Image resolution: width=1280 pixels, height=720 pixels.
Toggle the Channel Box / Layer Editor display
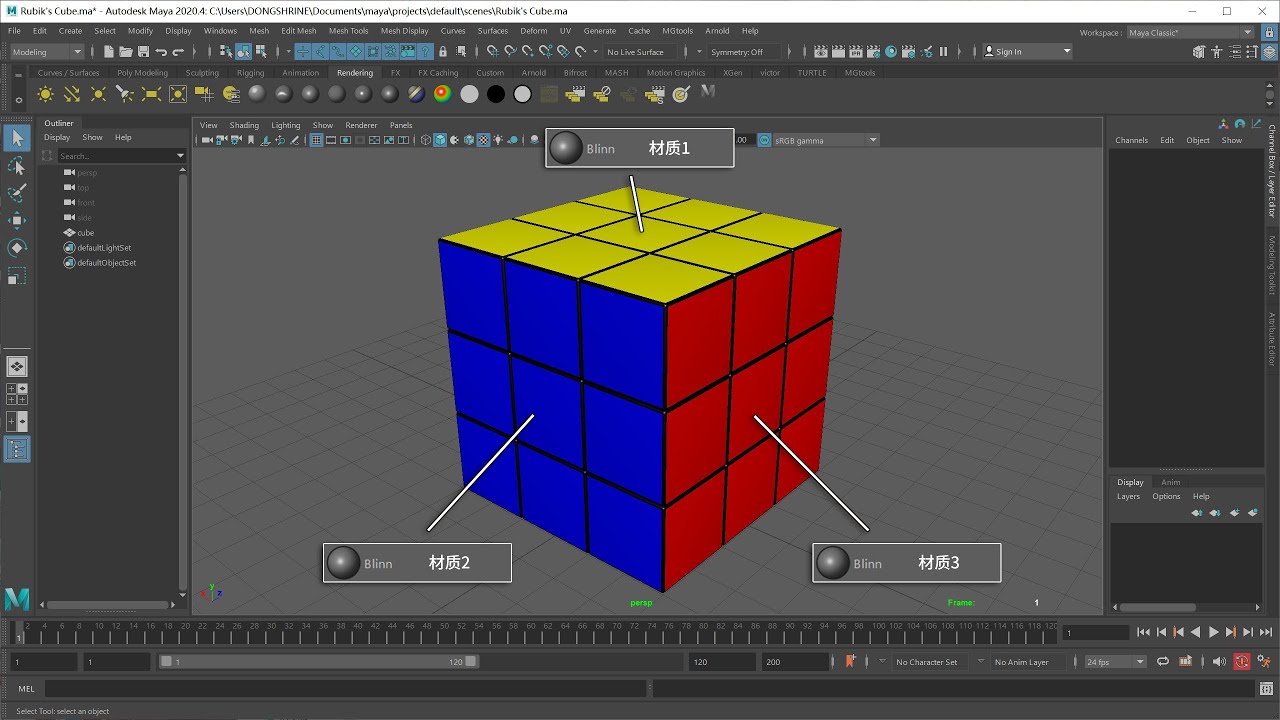tap(1271, 52)
